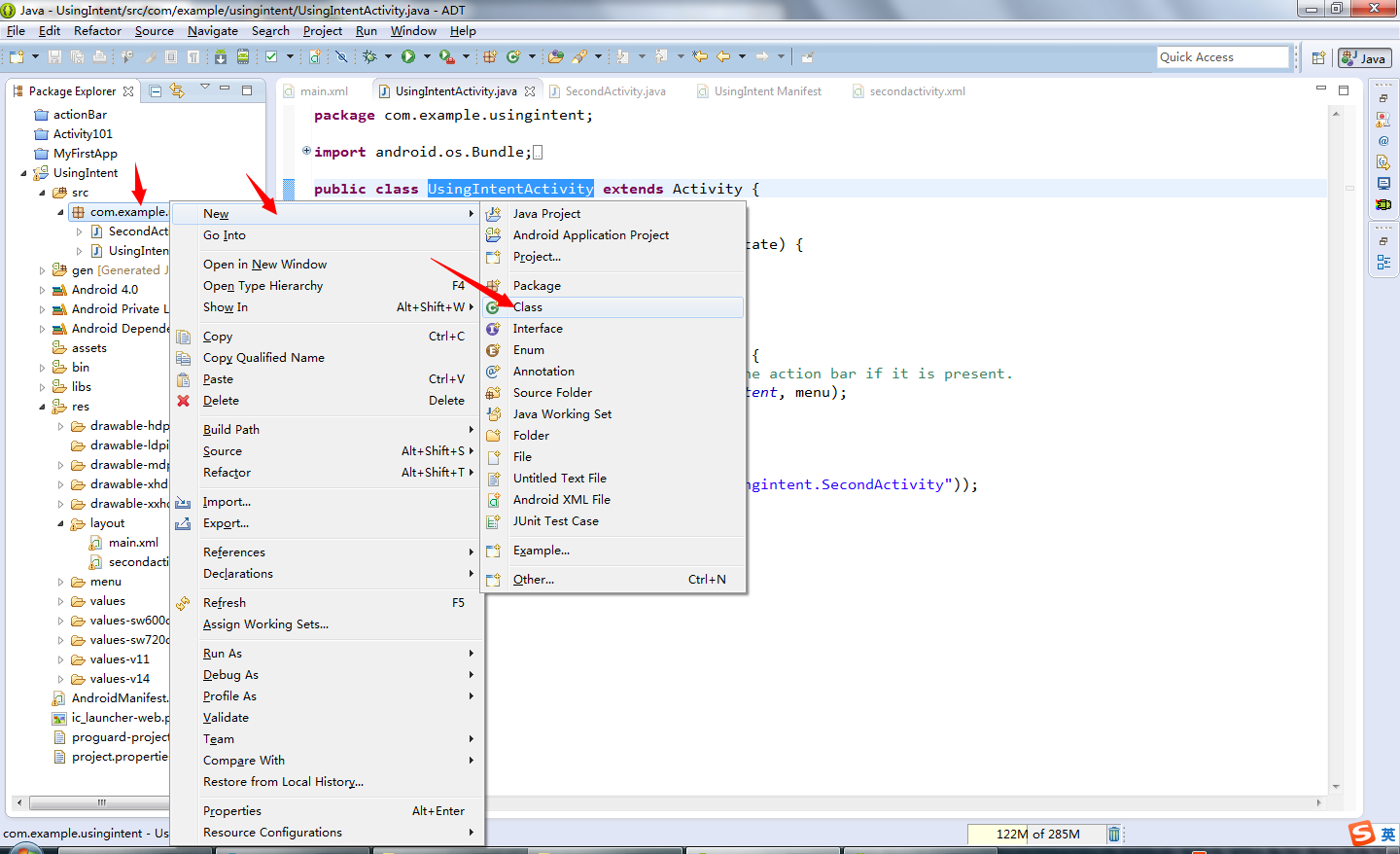
Task: Toggle Show Whitespace Characters pilcrow icon
Action: pyautogui.click(x=193, y=56)
